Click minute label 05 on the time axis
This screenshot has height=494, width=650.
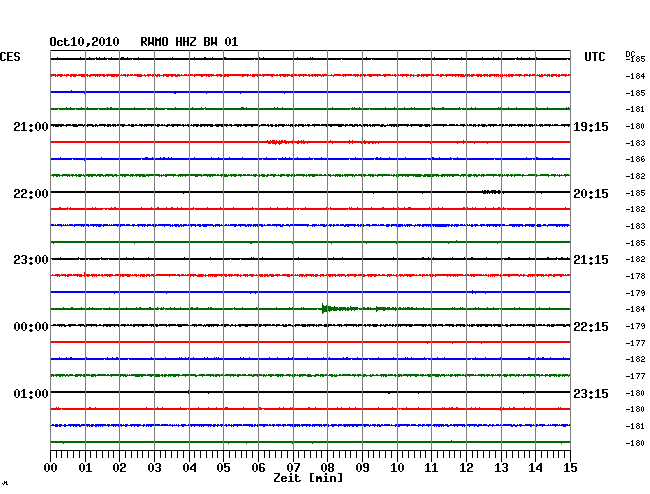tap(223, 467)
